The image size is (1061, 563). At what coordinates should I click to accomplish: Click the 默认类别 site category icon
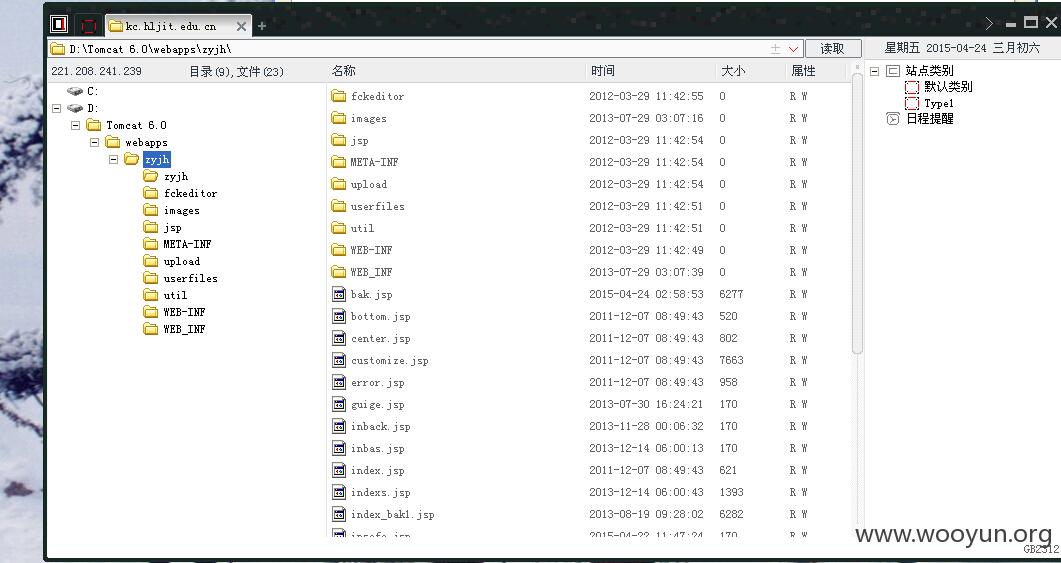911,87
